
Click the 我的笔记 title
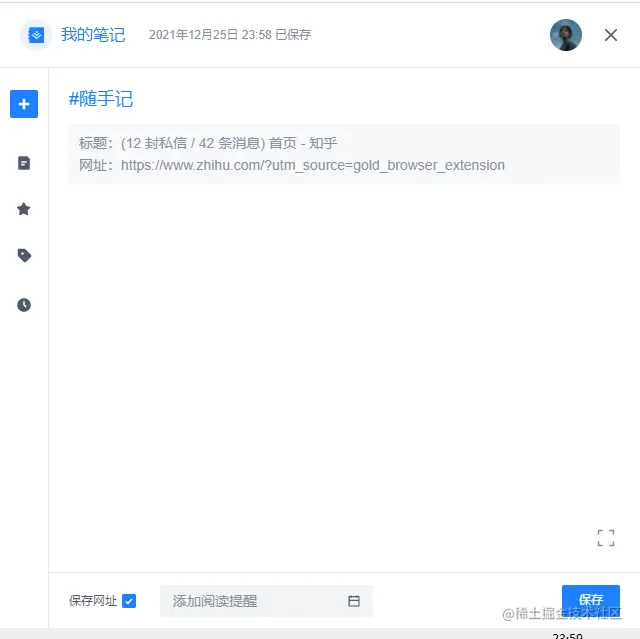pyautogui.click(x=93, y=35)
